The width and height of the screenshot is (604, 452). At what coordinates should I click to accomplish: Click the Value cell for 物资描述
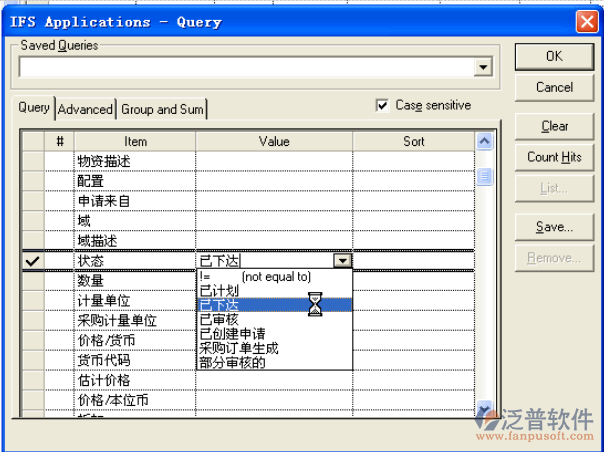(274, 160)
